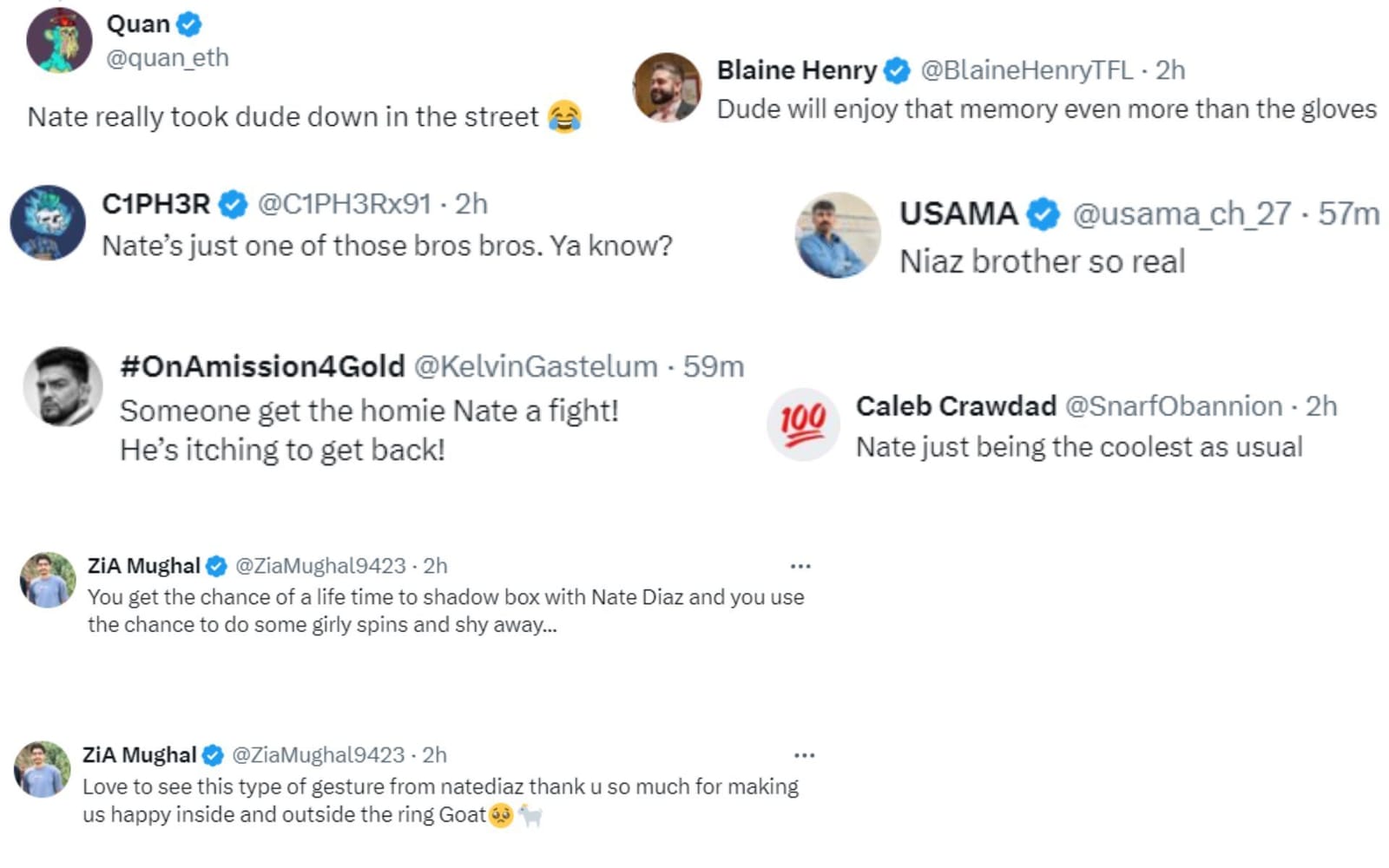Image resolution: width=1389 pixels, height=868 pixels.
Task: Click the 57m timestamp on USAMA's tweet
Action: (1348, 214)
